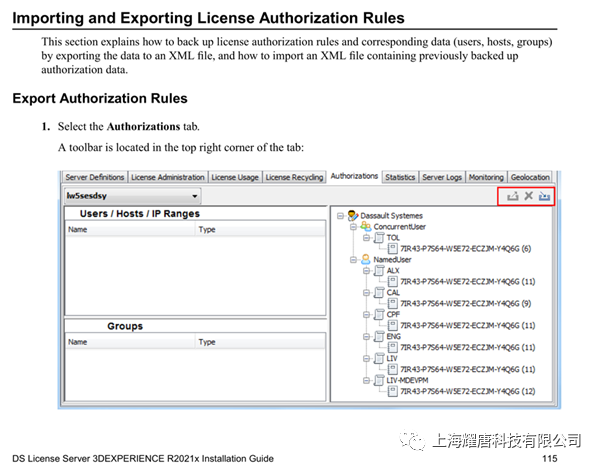Image resolution: width=601 pixels, height=468 pixels.
Task: Click the CPF license document icon
Action: 379,314
